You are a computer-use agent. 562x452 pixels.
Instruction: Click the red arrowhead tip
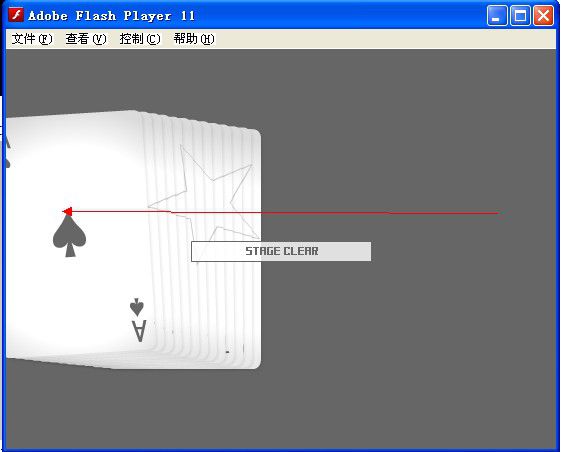(x=67, y=211)
